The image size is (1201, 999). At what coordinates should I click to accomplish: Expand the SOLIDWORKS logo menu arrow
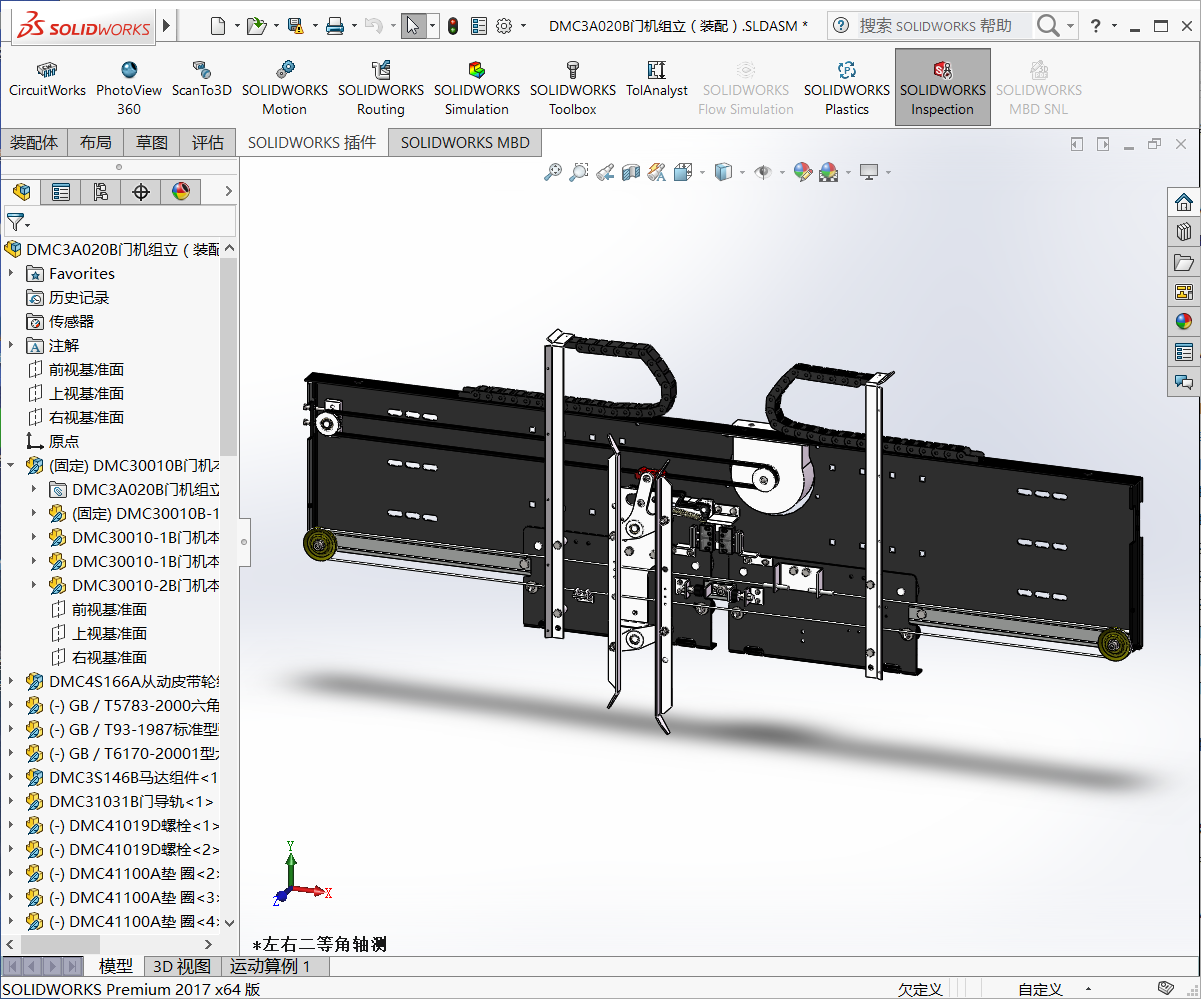click(x=165, y=26)
